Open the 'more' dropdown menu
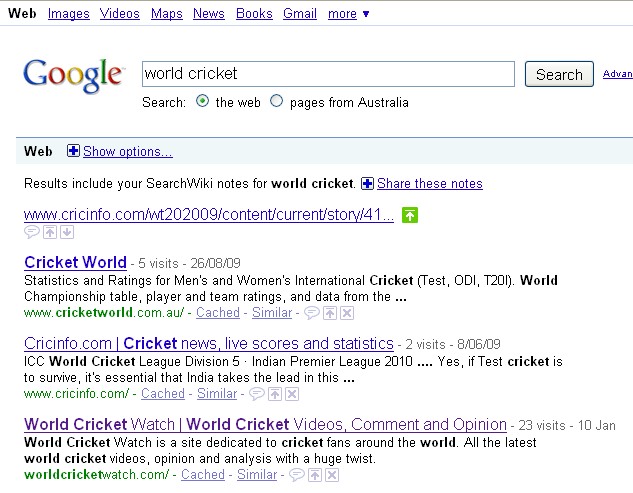This screenshot has width=633, height=493. tap(348, 14)
